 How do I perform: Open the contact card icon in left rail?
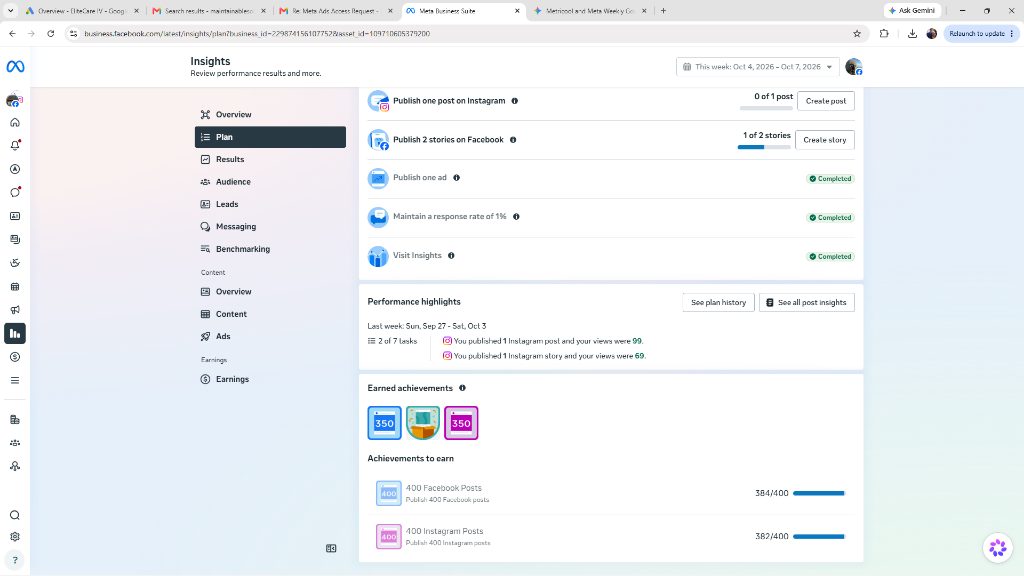(x=15, y=216)
